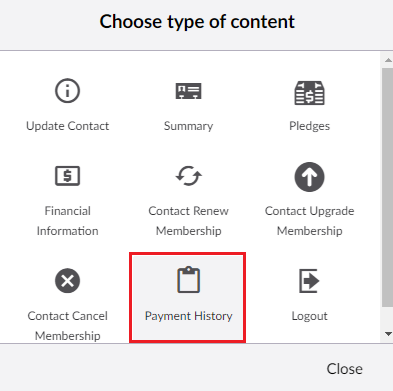Click the vertical scrollbar thumb

coord(387,187)
